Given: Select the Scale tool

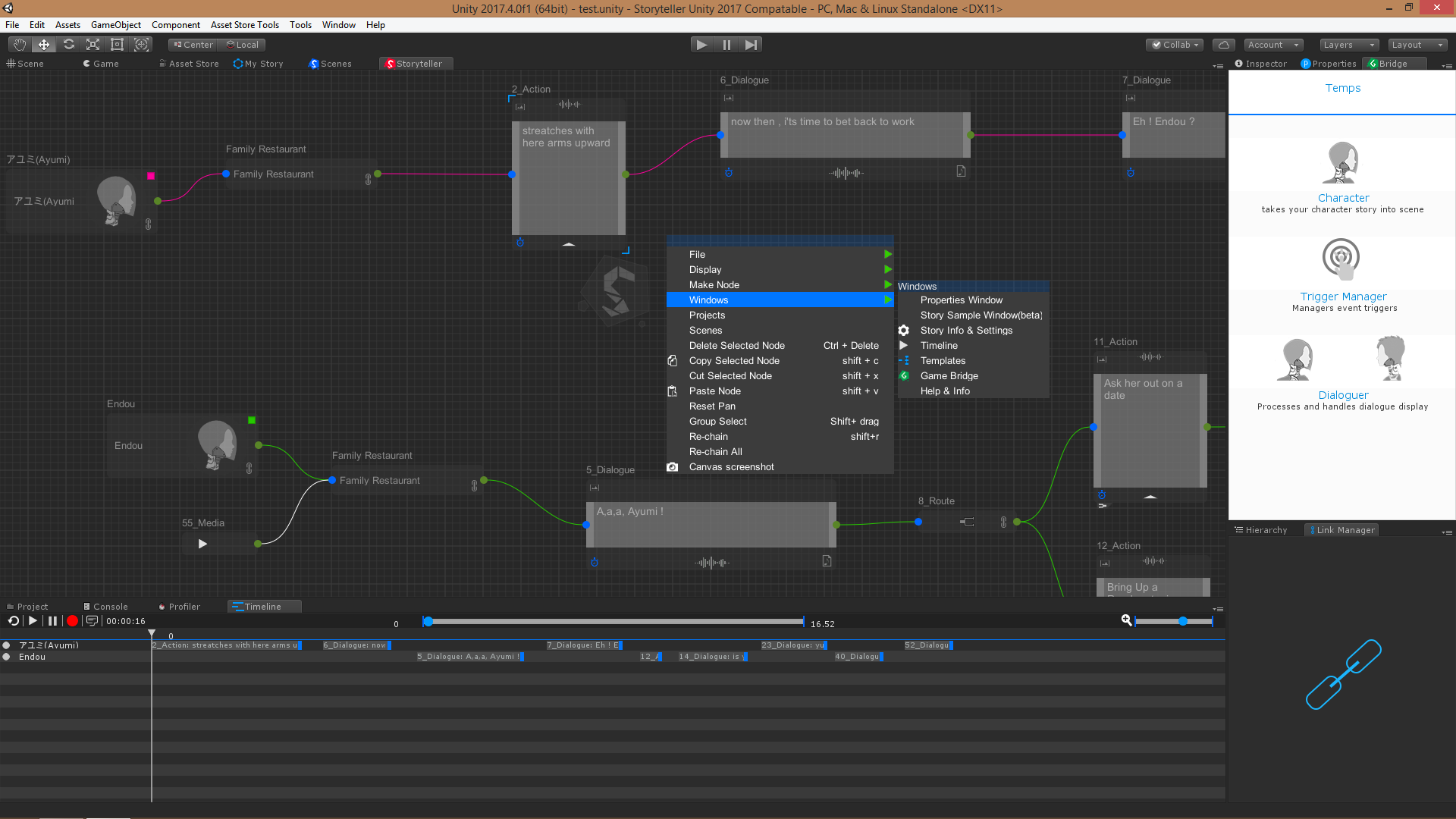Looking at the screenshot, I should pos(93,45).
